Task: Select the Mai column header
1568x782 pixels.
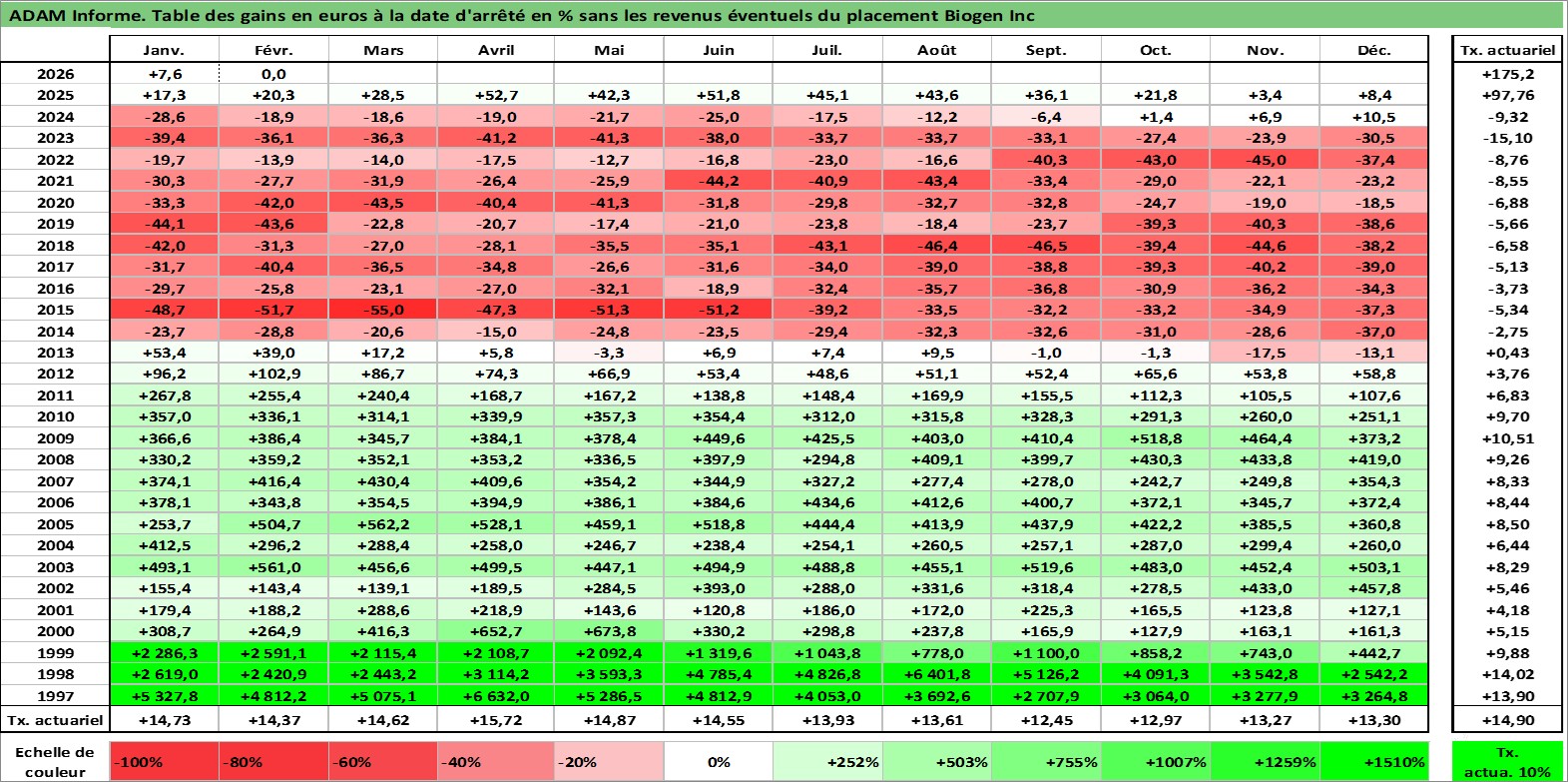Action: [609, 50]
